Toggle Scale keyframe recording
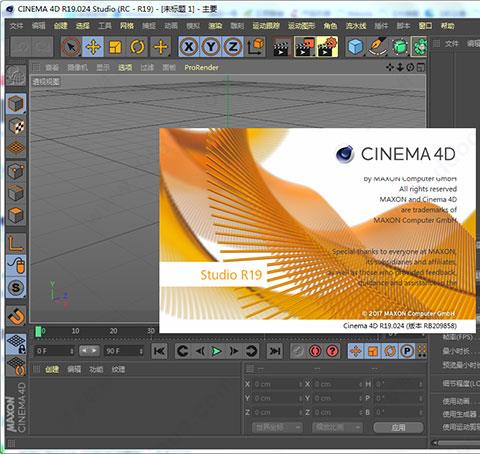Viewport: 480px width, 454px height. 373,351
